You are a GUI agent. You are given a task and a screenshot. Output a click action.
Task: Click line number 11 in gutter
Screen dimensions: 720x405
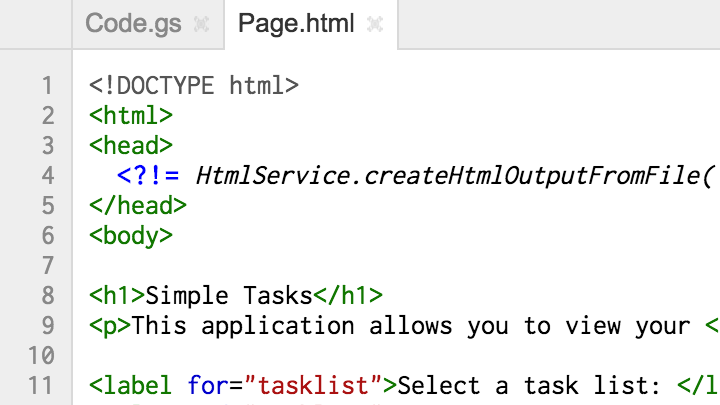[x=41, y=386]
